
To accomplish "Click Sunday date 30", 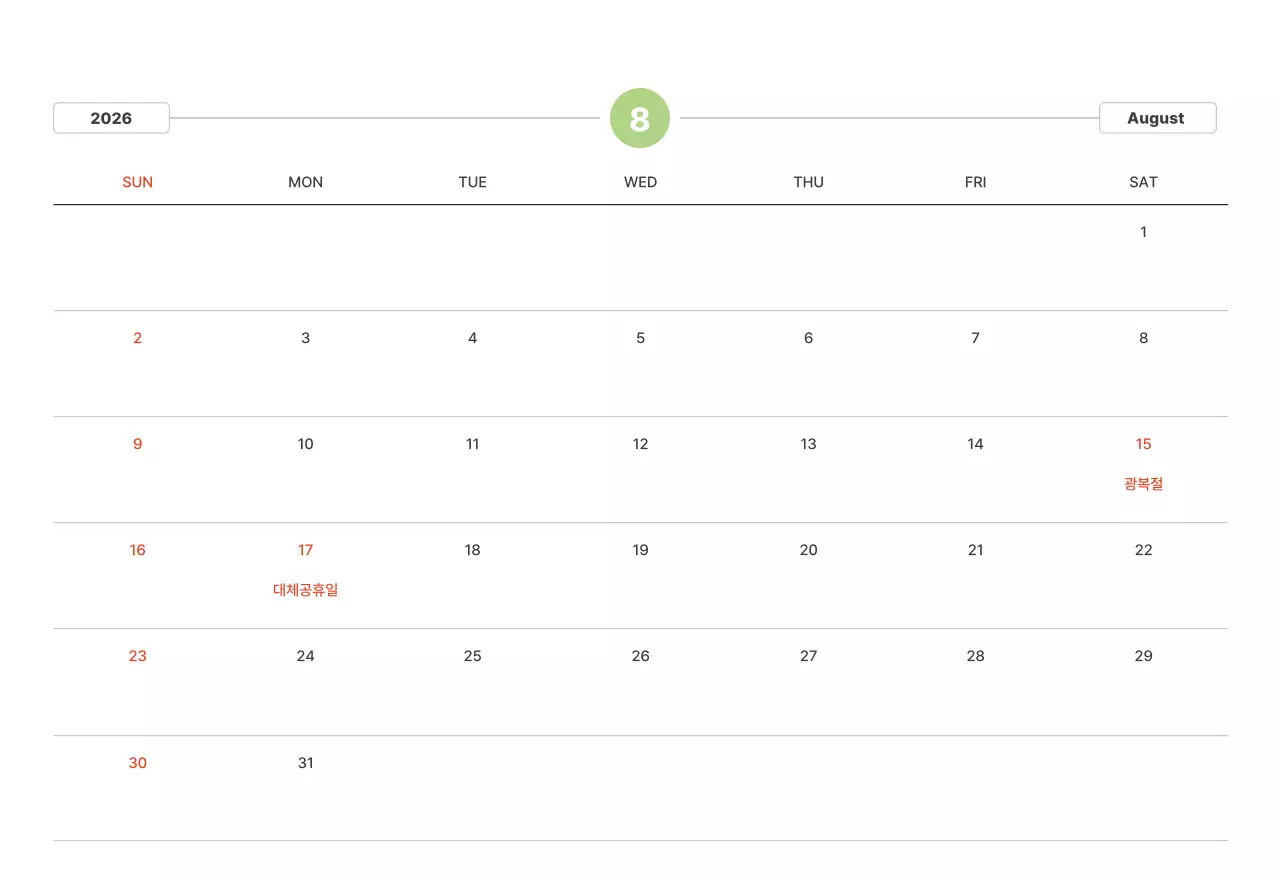I will [x=138, y=763].
